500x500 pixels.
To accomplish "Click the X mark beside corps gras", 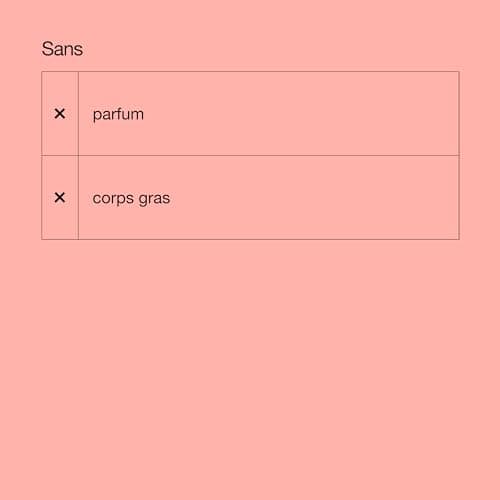I will tap(60, 198).
